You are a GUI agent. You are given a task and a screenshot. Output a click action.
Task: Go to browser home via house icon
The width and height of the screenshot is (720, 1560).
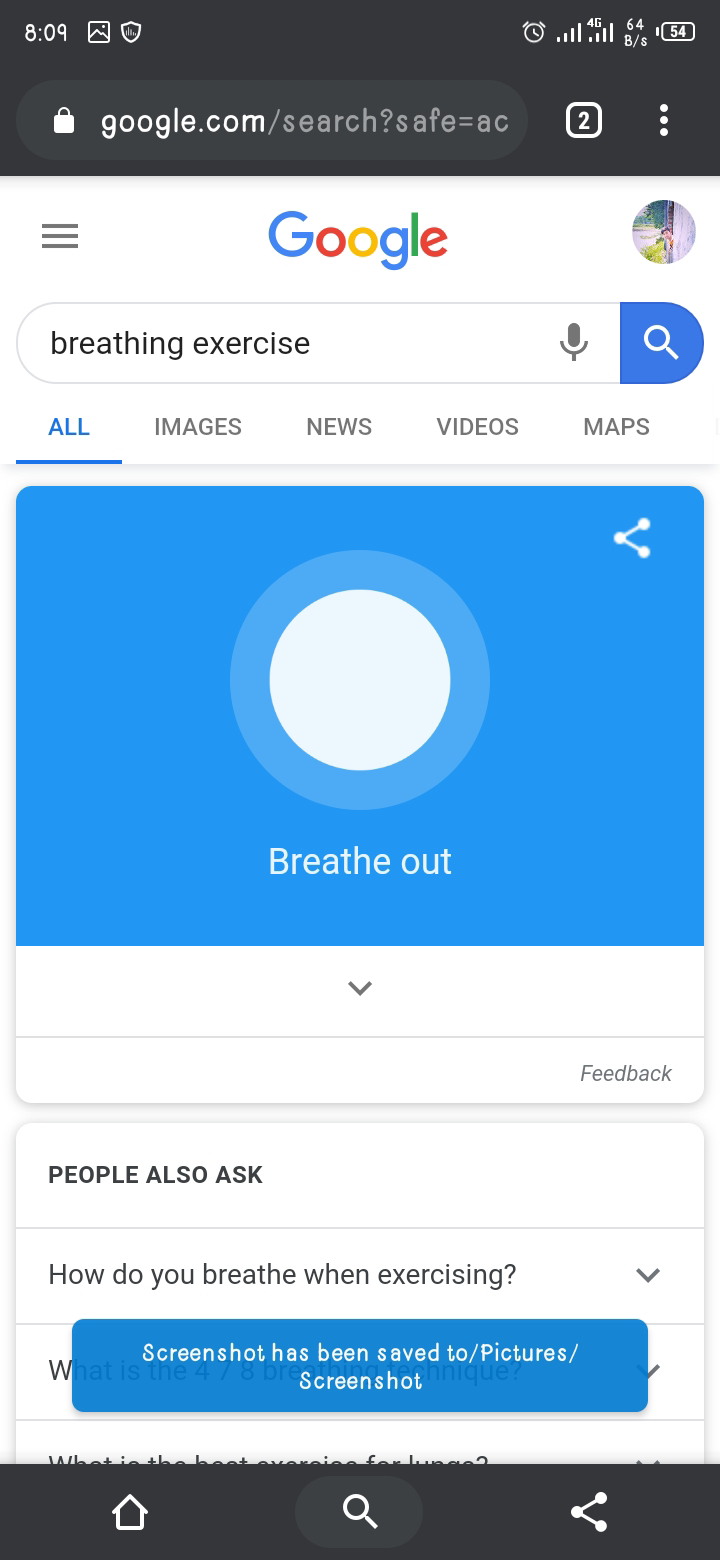click(130, 1512)
